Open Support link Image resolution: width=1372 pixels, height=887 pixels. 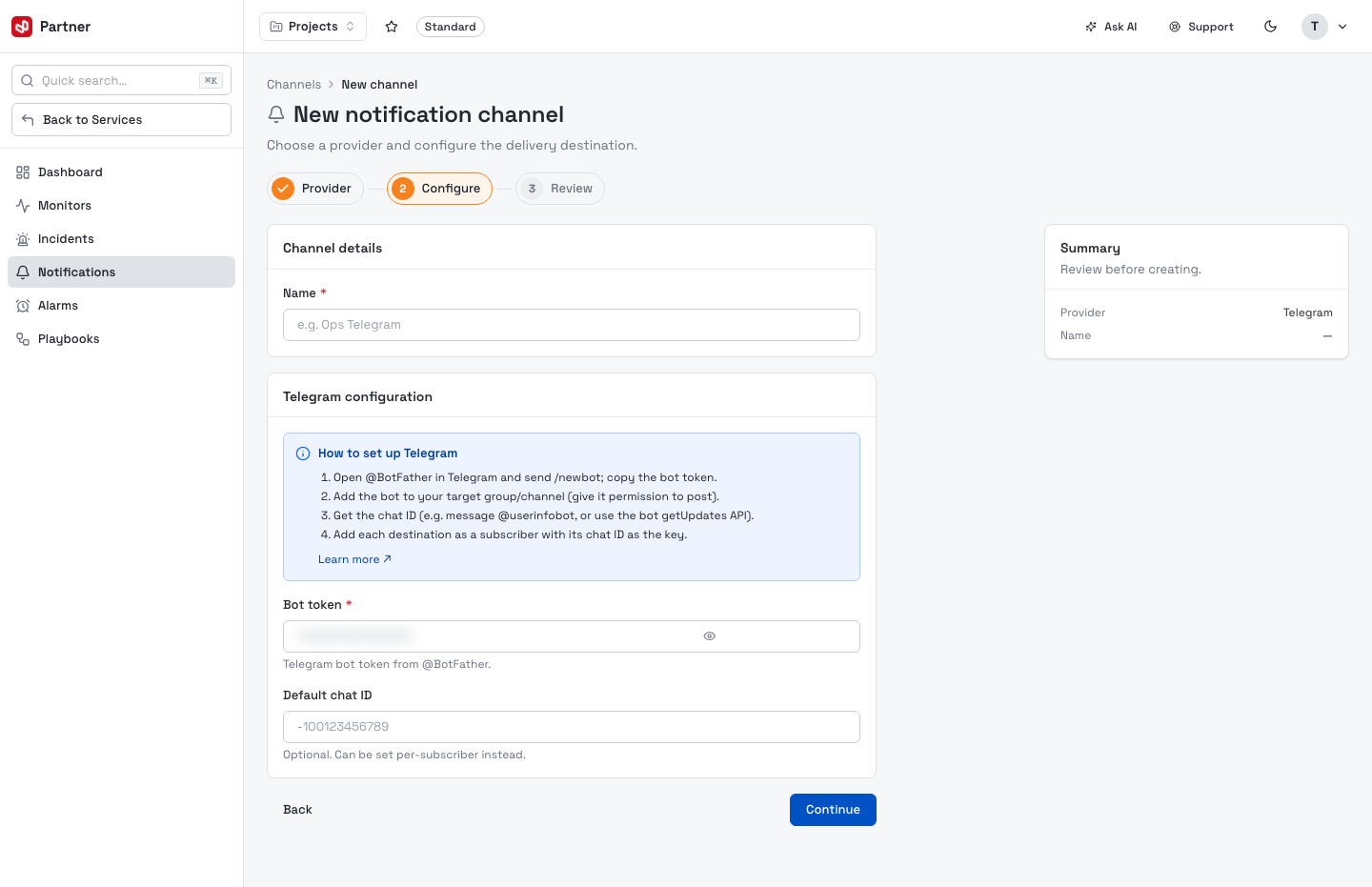point(1201,27)
